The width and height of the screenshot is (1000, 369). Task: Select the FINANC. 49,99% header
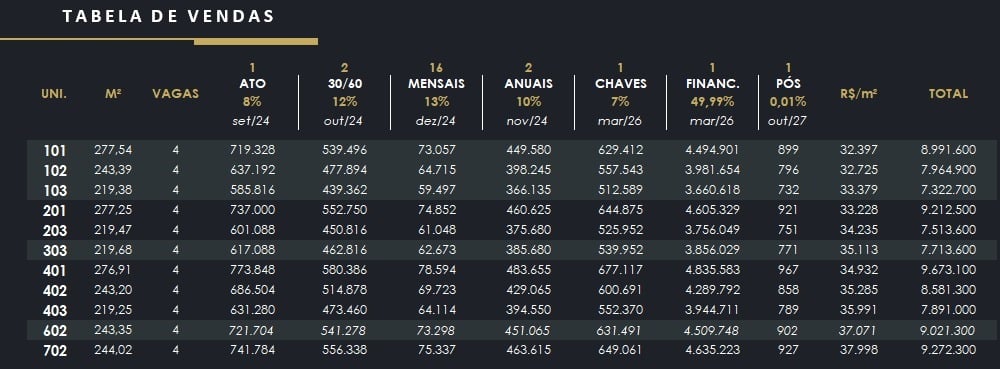(x=712, y=94)
